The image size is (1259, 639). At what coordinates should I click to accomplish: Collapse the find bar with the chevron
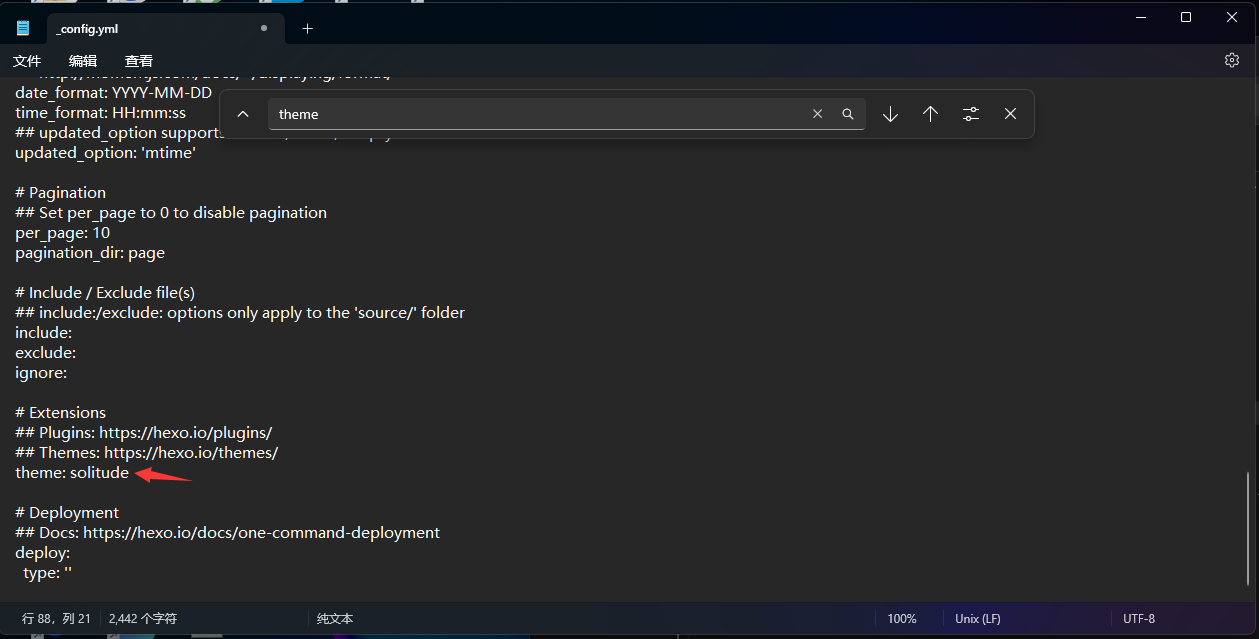[x=243, y=114]
